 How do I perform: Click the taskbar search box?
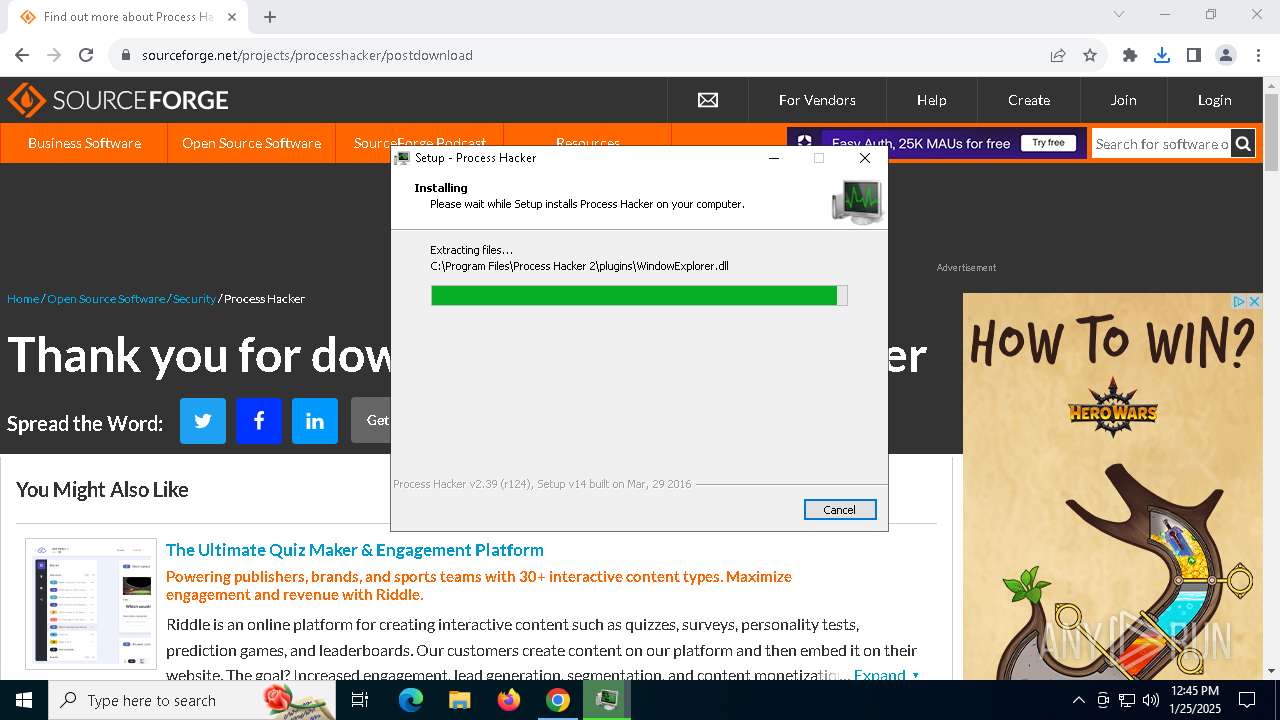(x=191, y=700)
